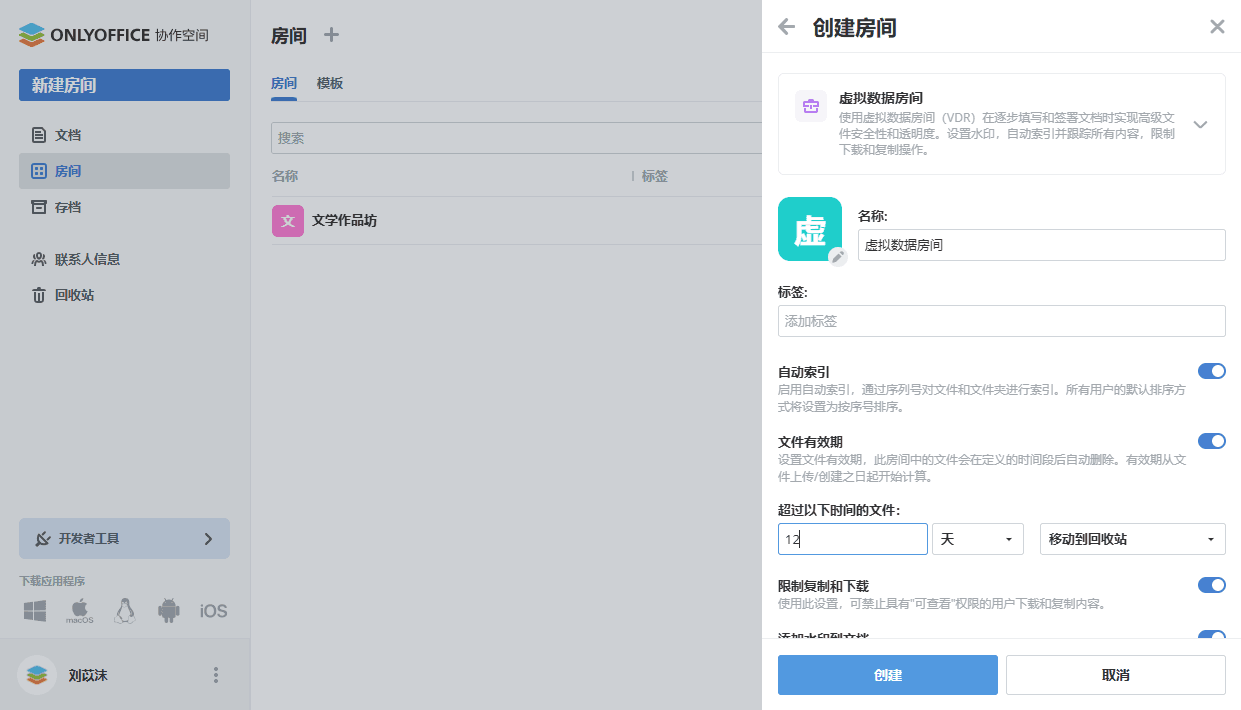Download the iOS app
The width and height of the screenshot is (1241, 710).
[213, 611]
